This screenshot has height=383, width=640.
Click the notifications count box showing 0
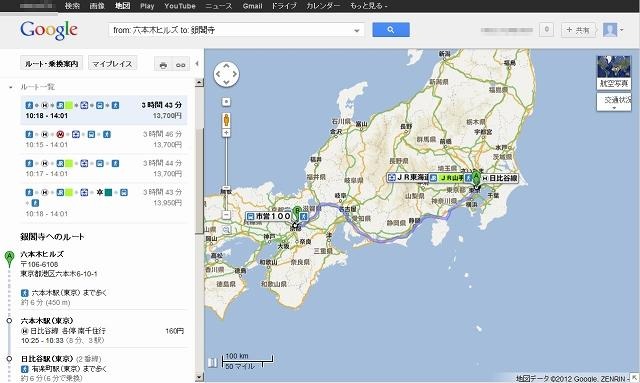coord(547,30)
